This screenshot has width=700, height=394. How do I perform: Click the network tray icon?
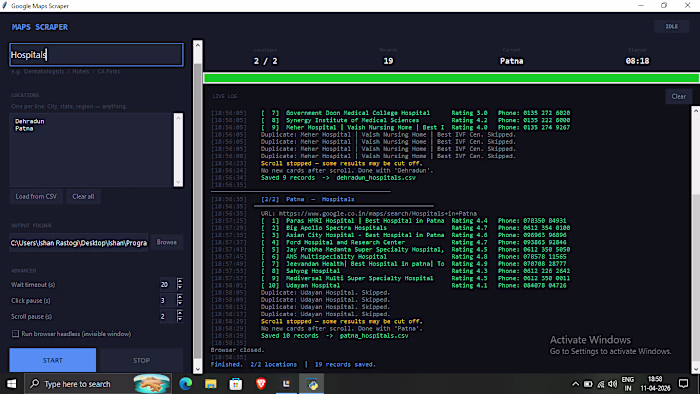click(x=600, y=384)
